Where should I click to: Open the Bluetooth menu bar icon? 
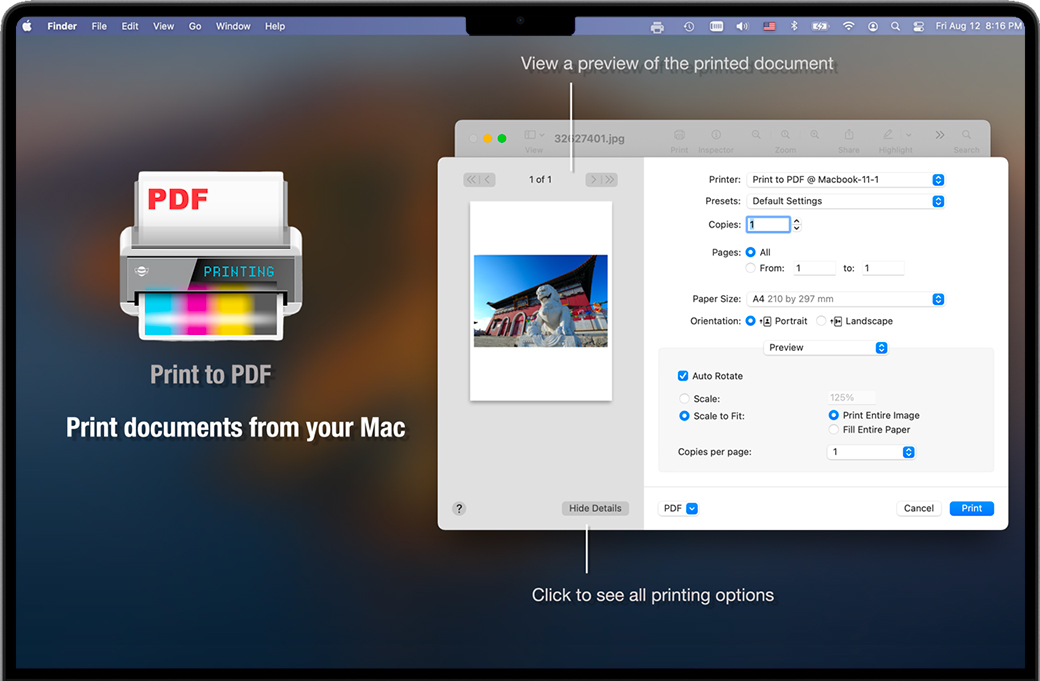(x=794, y=26)
